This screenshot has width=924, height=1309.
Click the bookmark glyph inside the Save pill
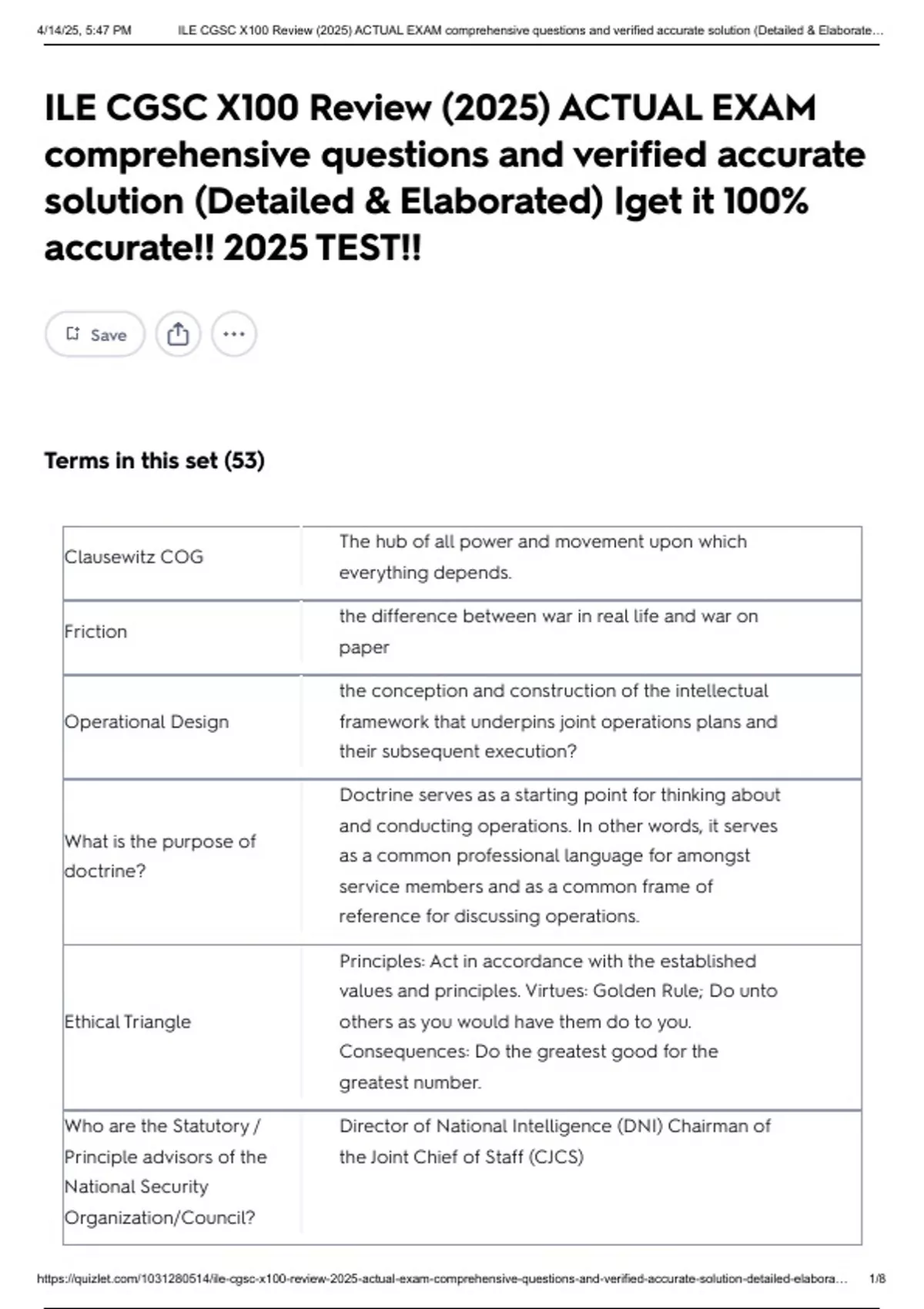click(x=75, y=333)
